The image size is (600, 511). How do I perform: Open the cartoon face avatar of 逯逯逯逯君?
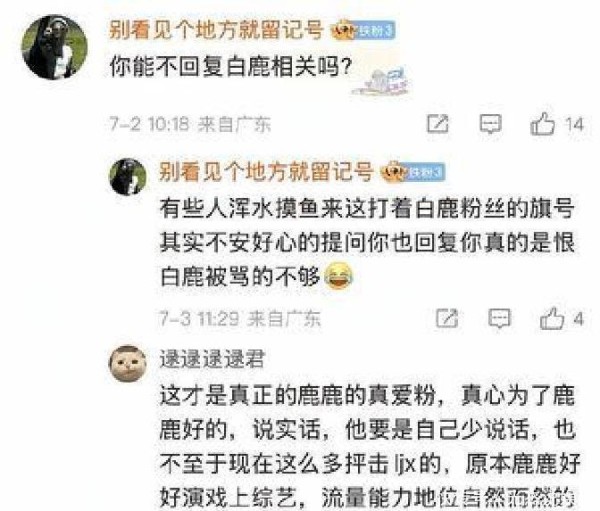pos(128,364)
